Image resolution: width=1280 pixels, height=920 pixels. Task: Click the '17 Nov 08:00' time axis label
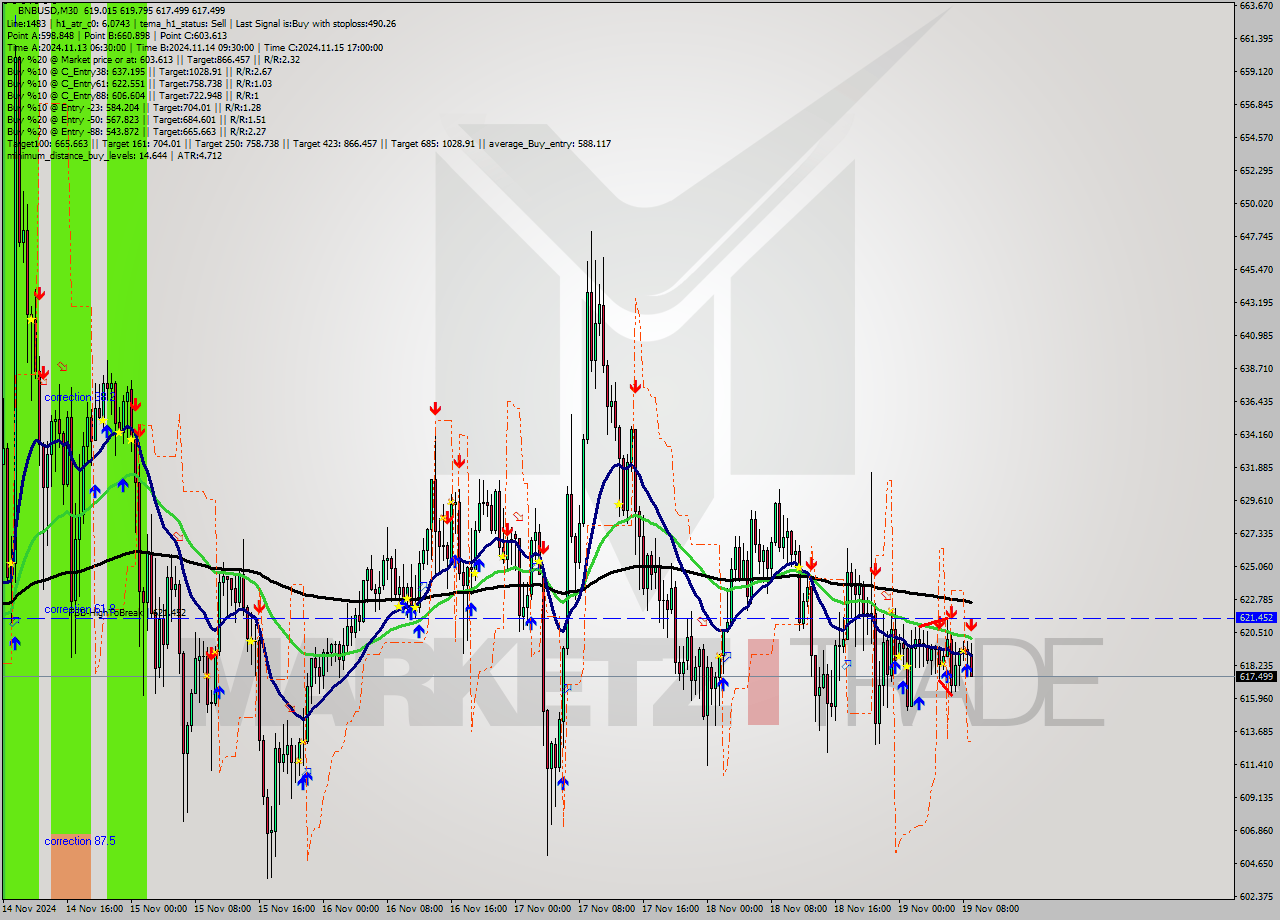(x=606, y=909)
